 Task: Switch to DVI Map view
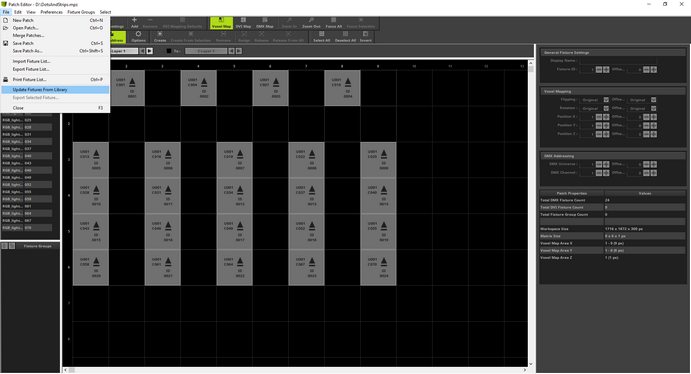pyautogui.click(x=243, y=23)
